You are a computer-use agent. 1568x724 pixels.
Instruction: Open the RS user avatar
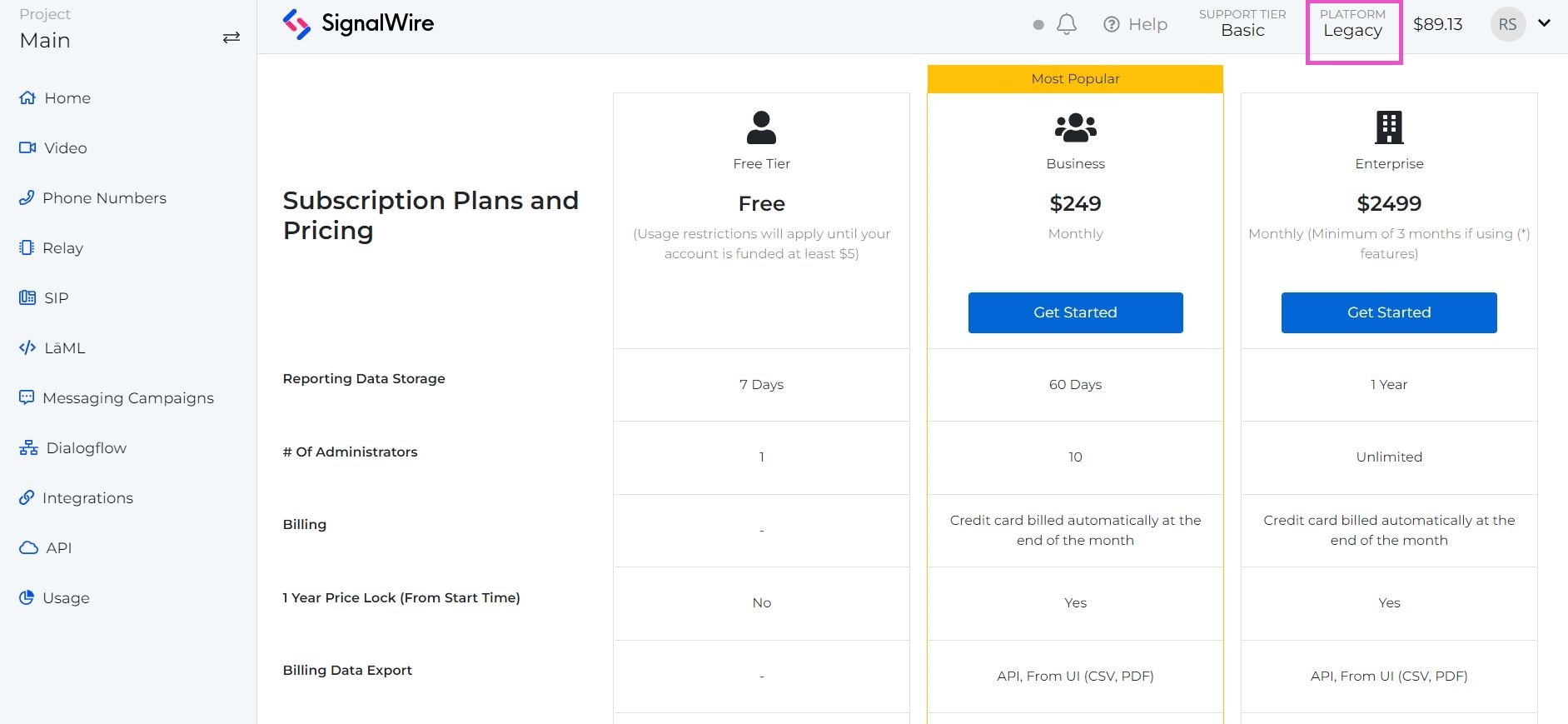point(1508,24)
